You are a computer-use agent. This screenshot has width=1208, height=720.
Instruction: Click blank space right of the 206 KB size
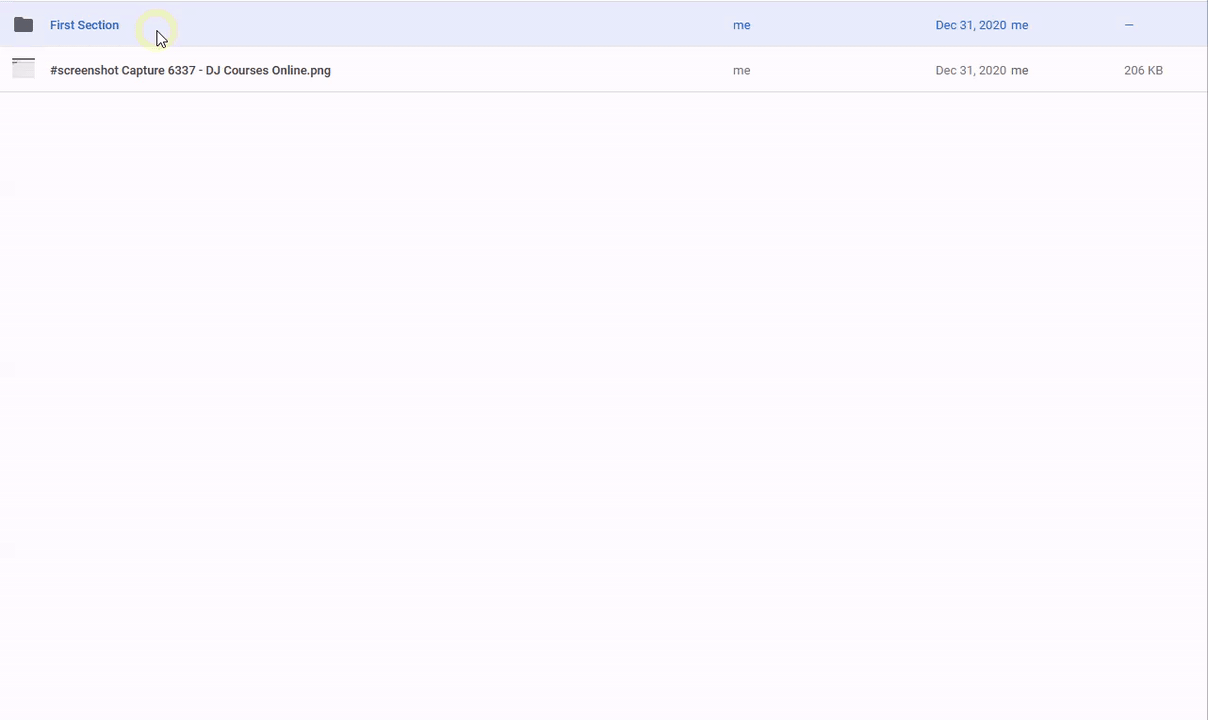point(1187,70)
